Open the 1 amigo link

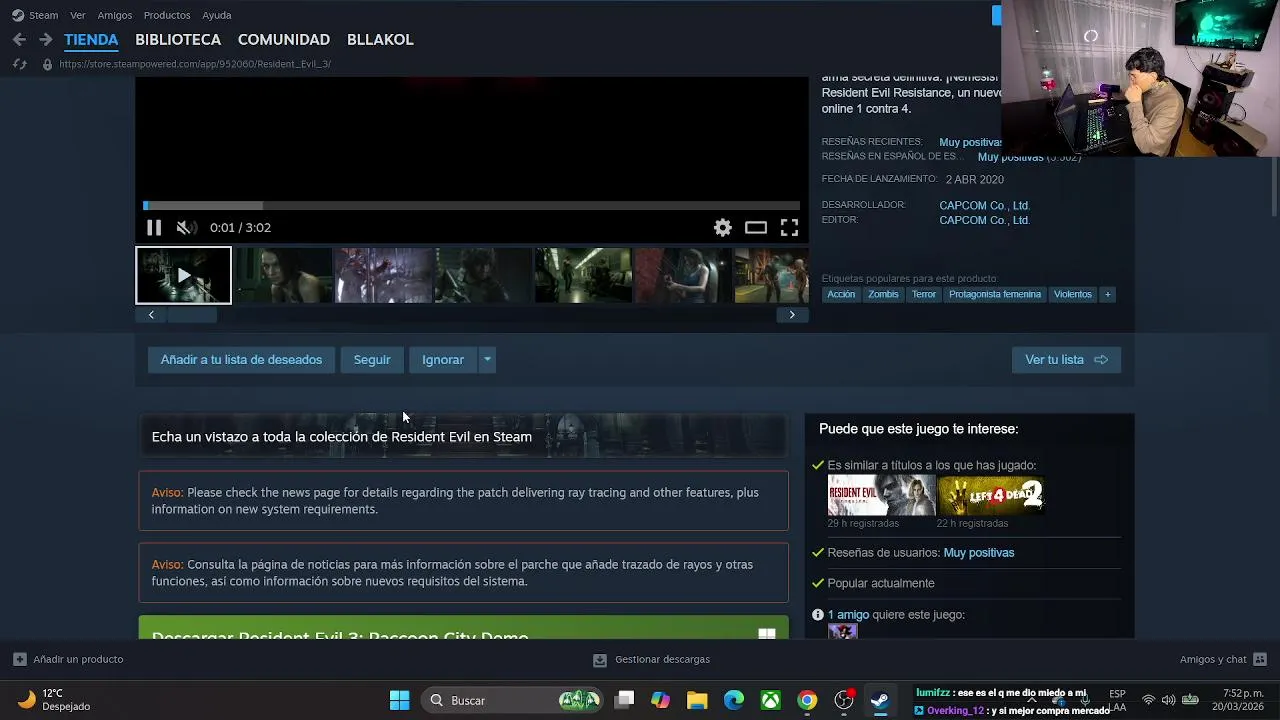(x=848, y=615)
